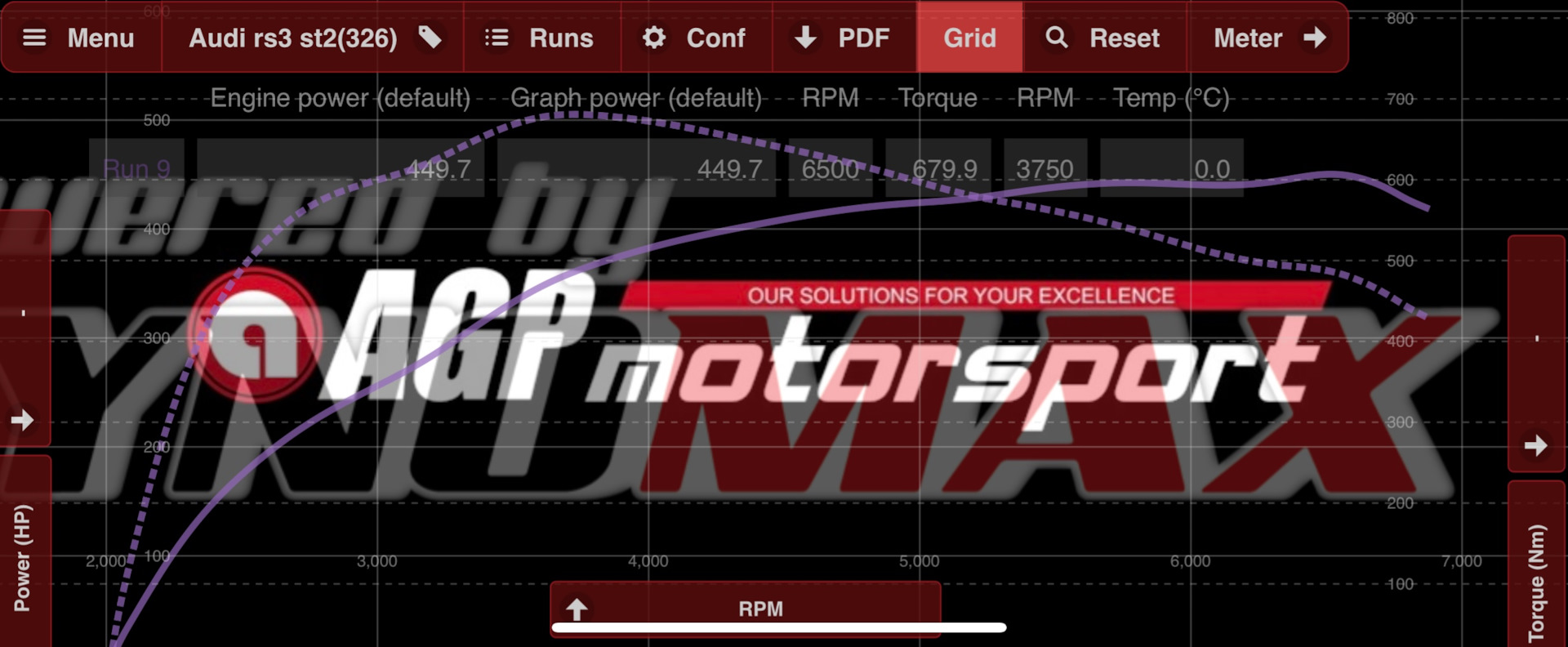This screenshot has height=647, width=1568.
Task: Click the Reset magnifier icon
Action: (x=1057, y=37)
